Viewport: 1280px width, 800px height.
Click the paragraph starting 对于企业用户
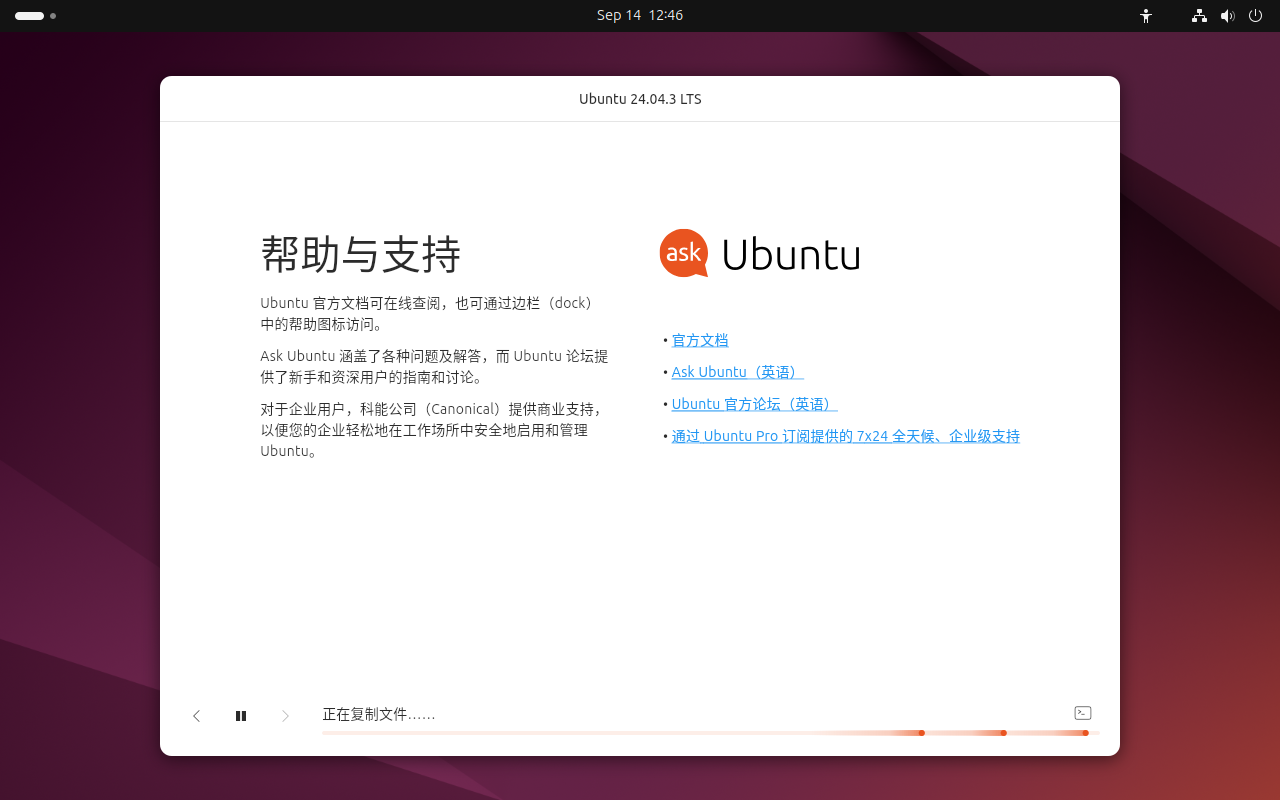[432, 430]
